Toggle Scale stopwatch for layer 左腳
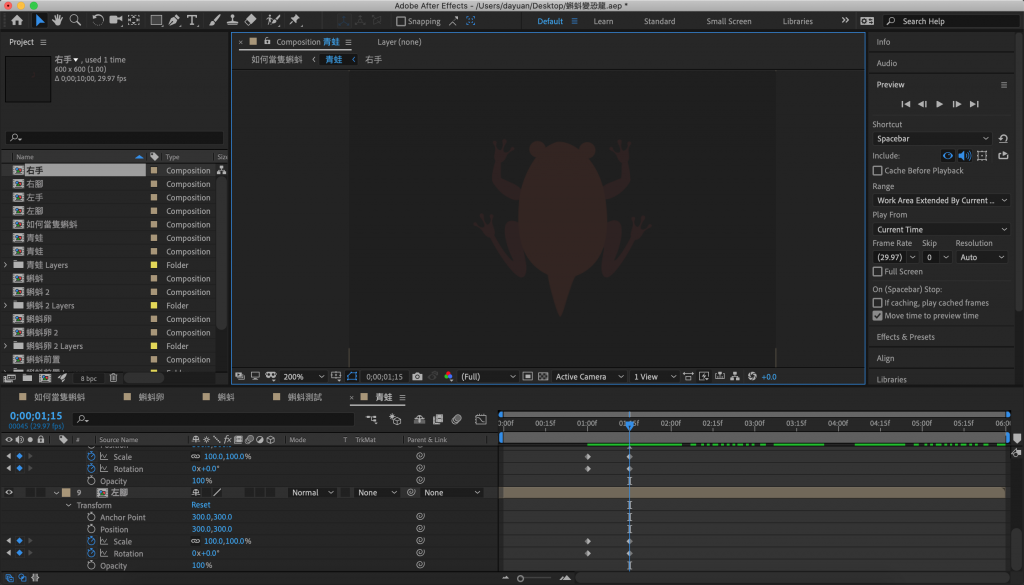 (x=91, y=541)
